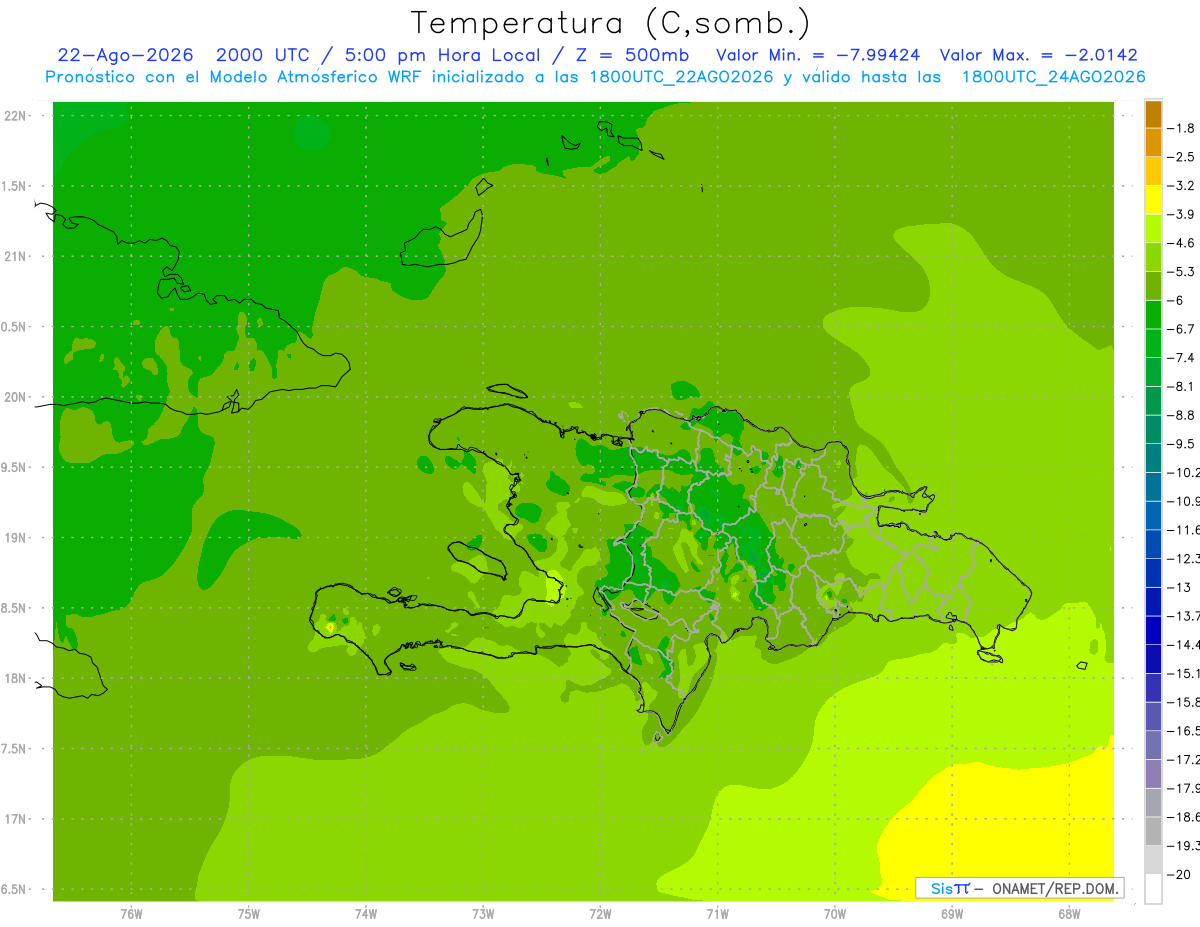The height and width of the screenshot is (927, 1200).
Task: Click the '18N' latitude label
Action: point(16,678)
